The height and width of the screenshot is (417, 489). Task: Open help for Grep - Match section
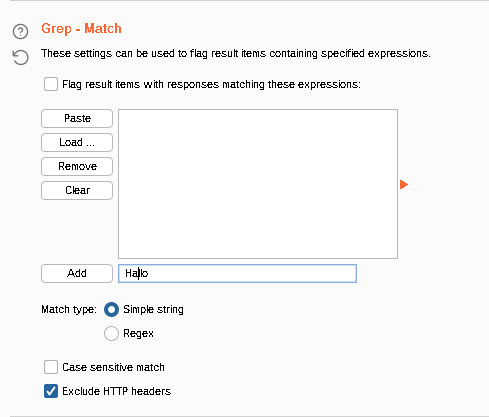pyautogui.click(x=20, y=32)
